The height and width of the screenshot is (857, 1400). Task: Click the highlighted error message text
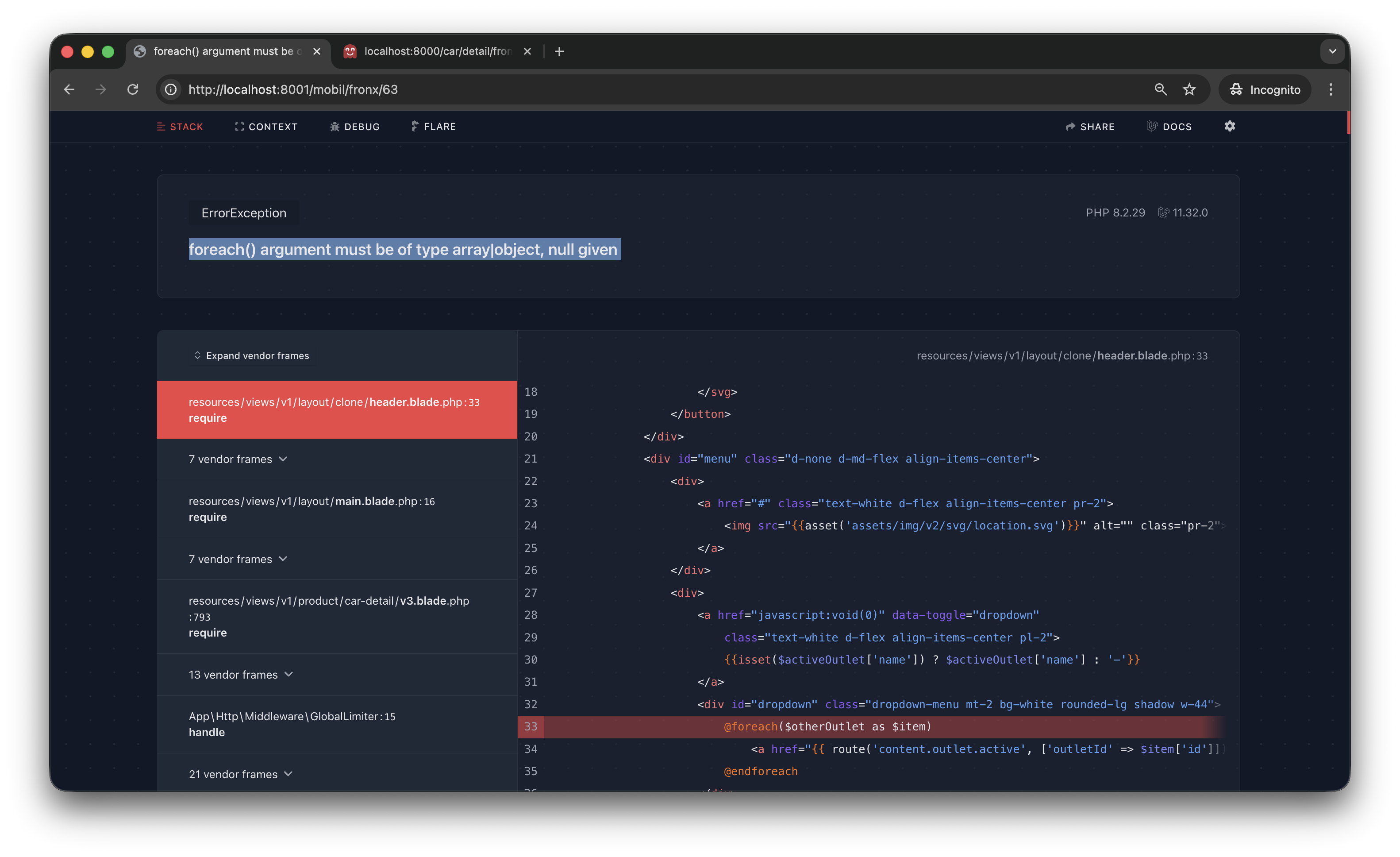[404, 249]
